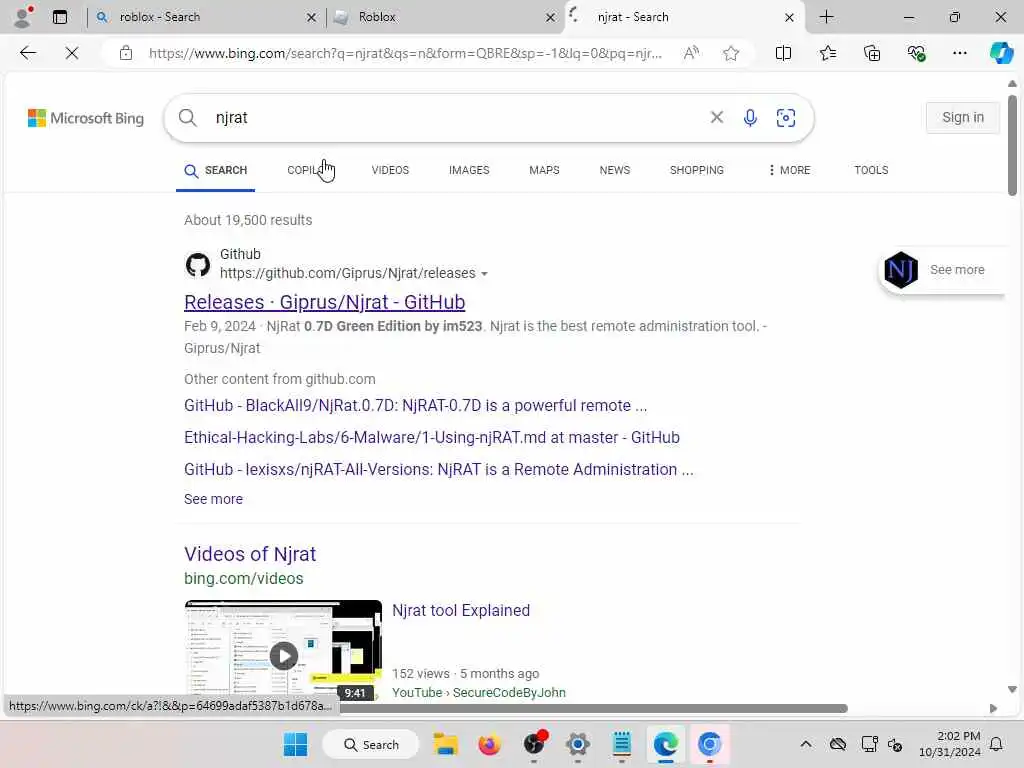Click See more under GitHub results
The image size is (1024, 768).
213,499
